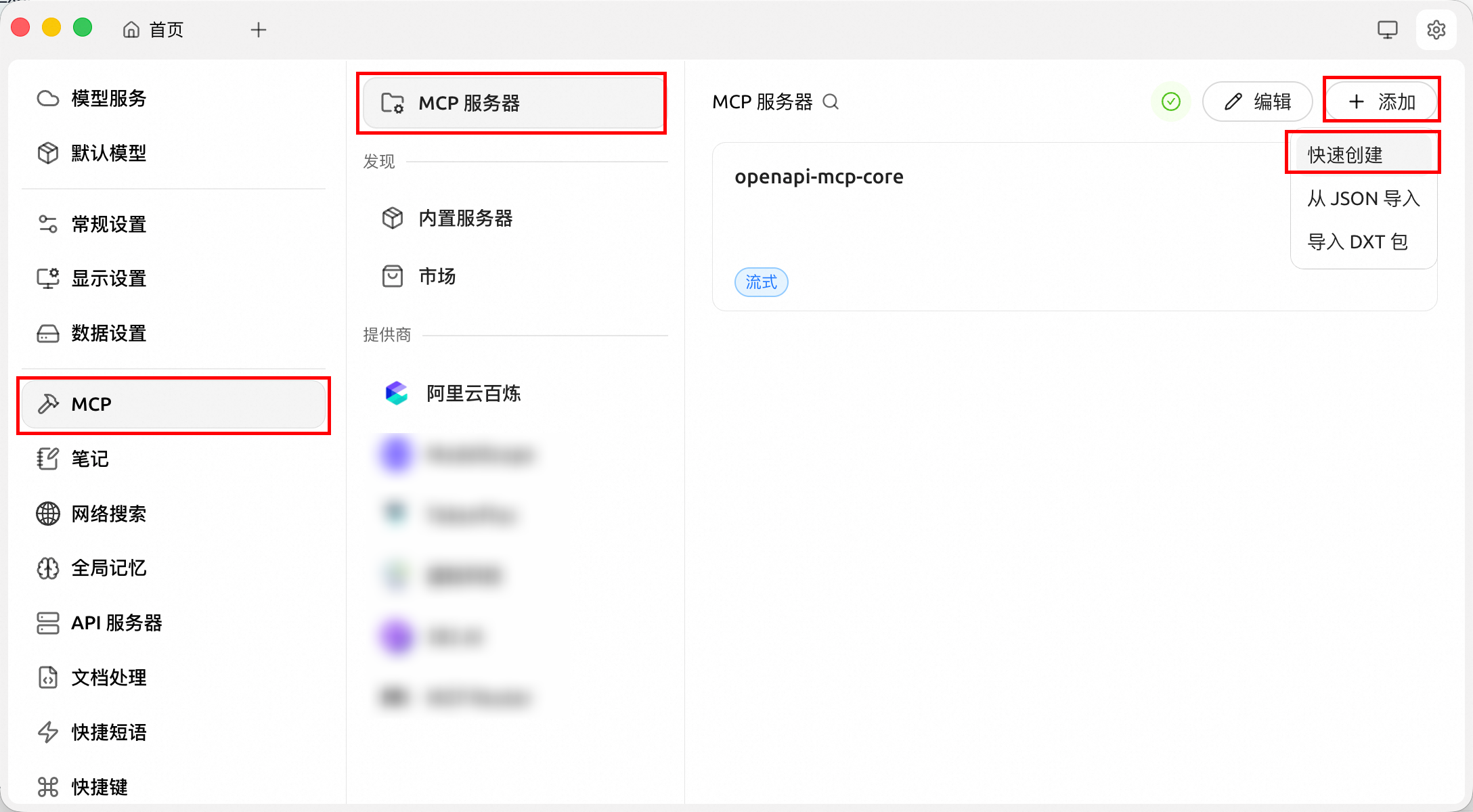Select 阿里云百炼 provider

(472, 394)
